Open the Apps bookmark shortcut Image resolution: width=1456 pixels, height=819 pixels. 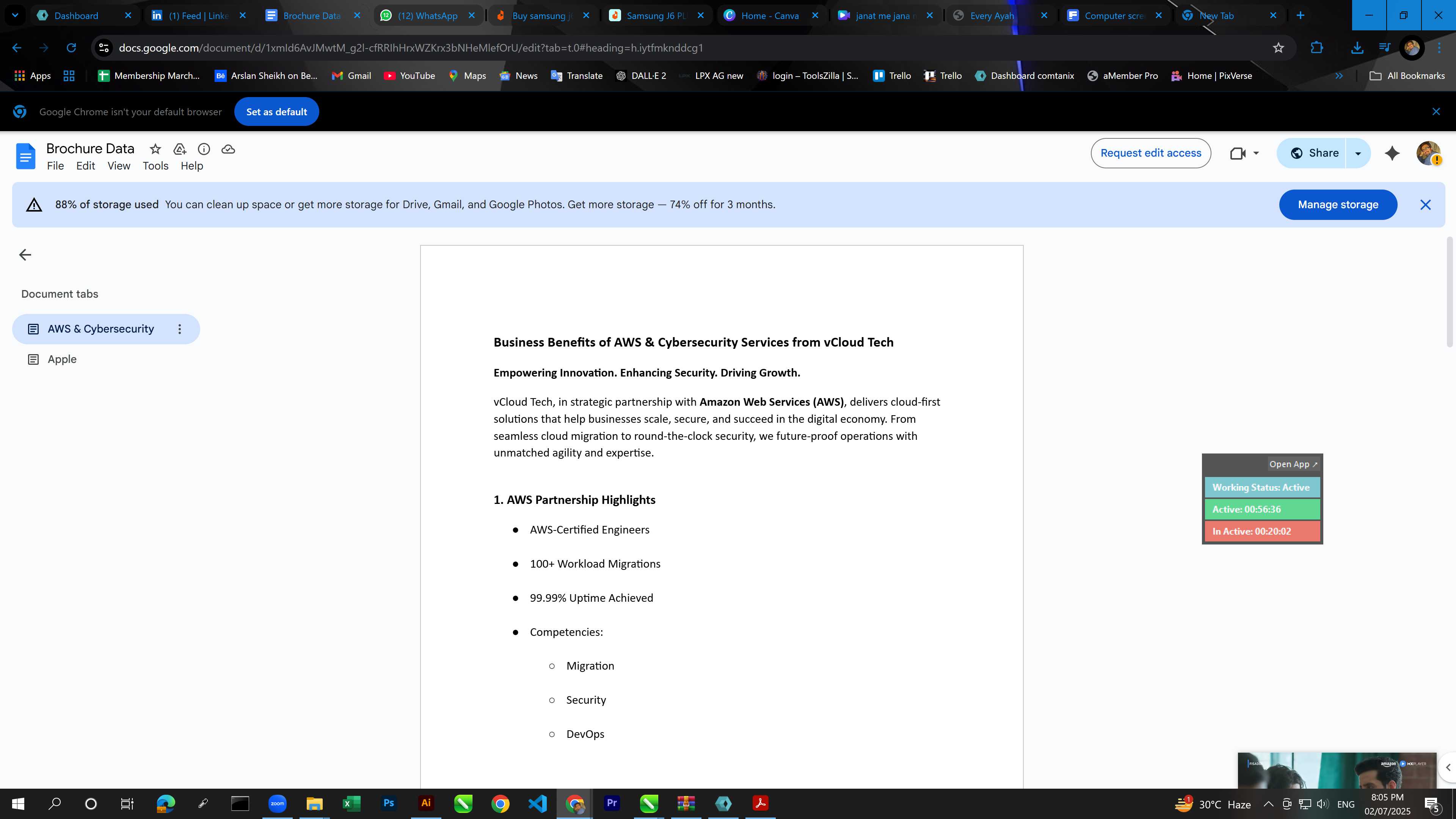click(32, 76)
